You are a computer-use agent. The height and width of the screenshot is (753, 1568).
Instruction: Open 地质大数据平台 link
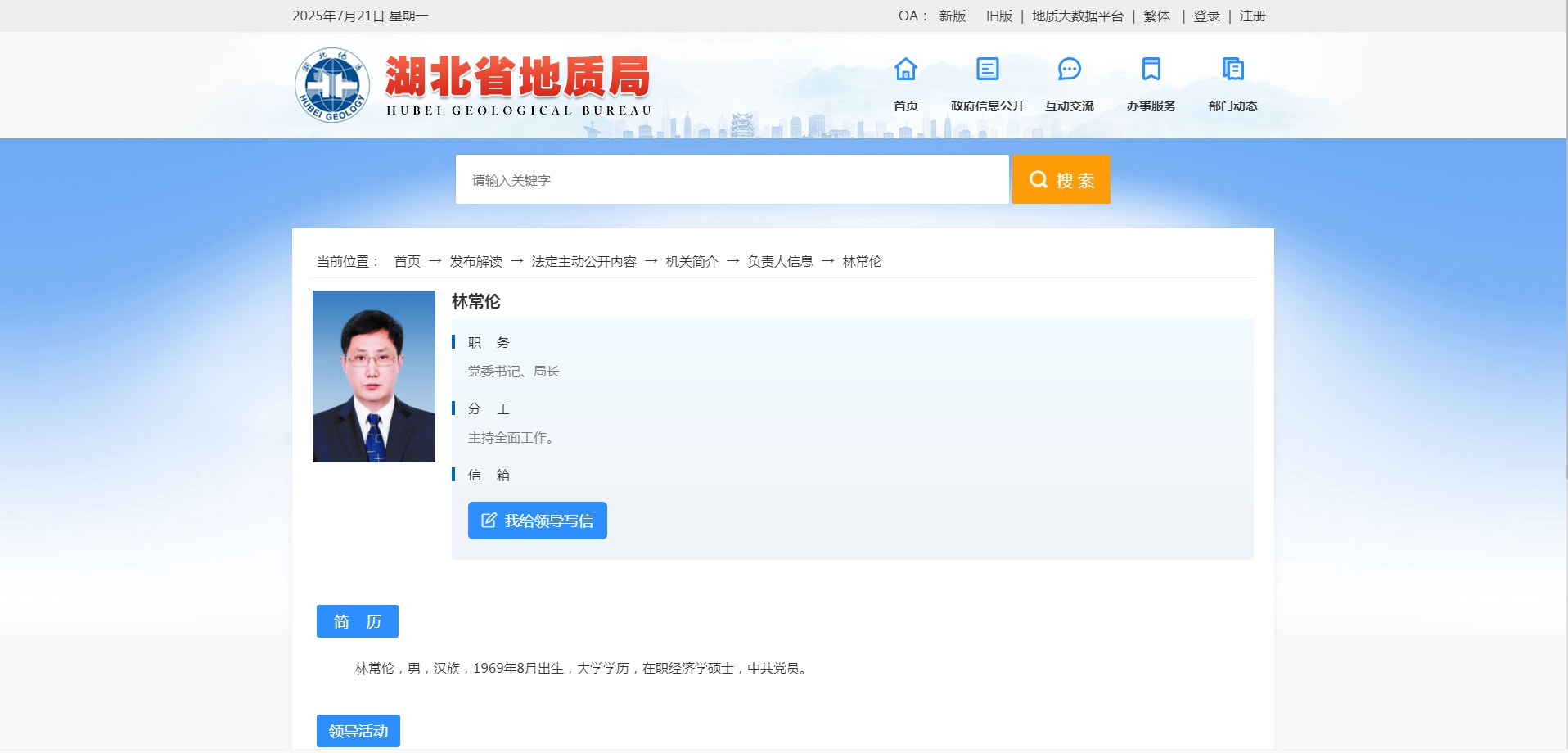[x=1077, y=16]
